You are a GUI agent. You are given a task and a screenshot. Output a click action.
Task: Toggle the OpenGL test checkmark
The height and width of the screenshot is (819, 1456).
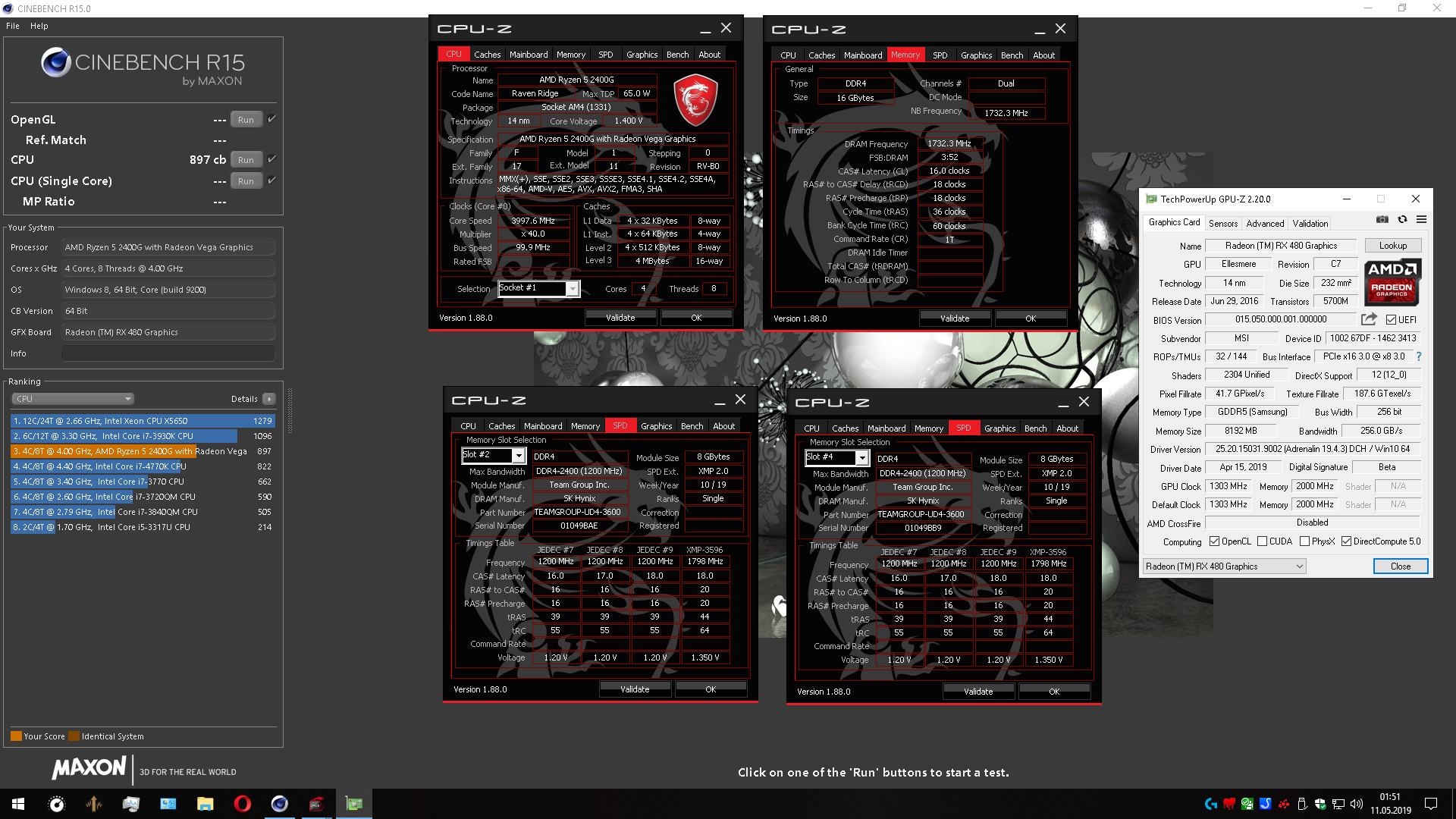(x=271, y=119)
